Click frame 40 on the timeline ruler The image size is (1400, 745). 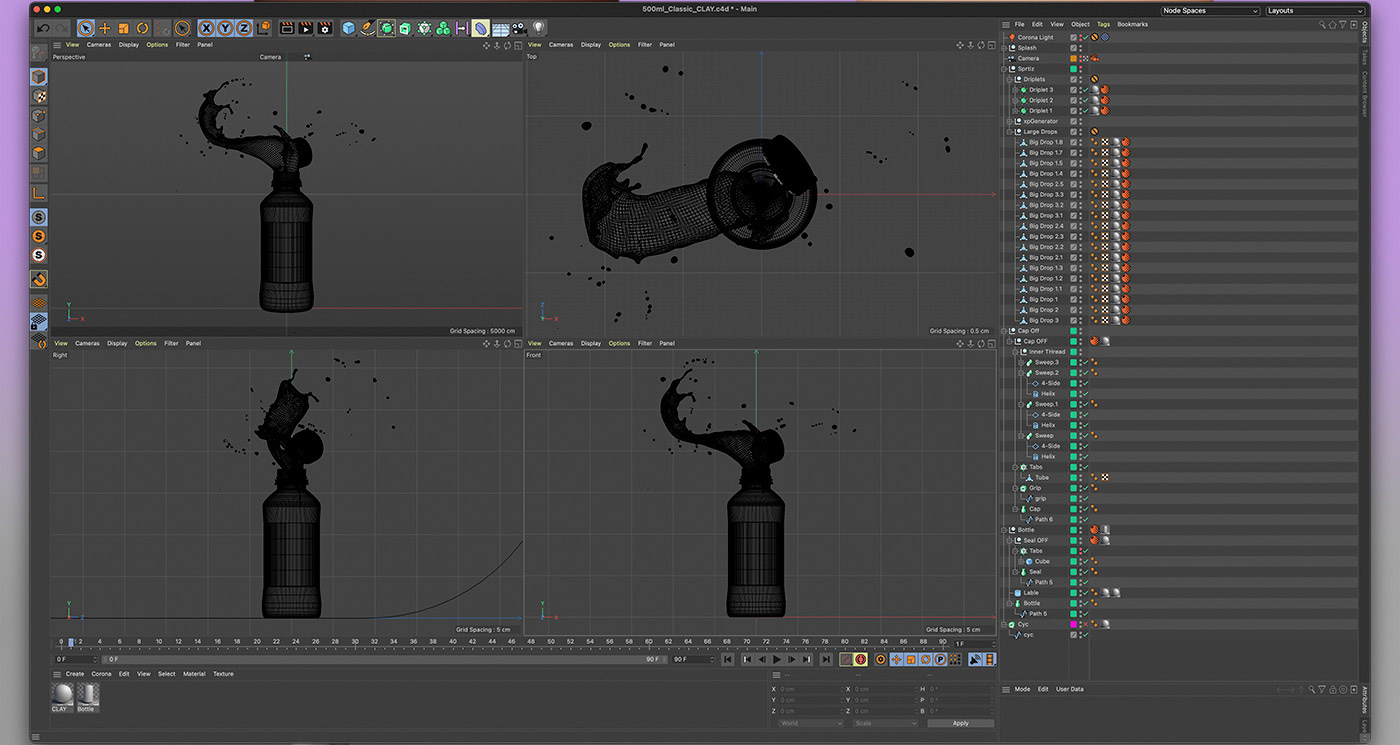452,642
